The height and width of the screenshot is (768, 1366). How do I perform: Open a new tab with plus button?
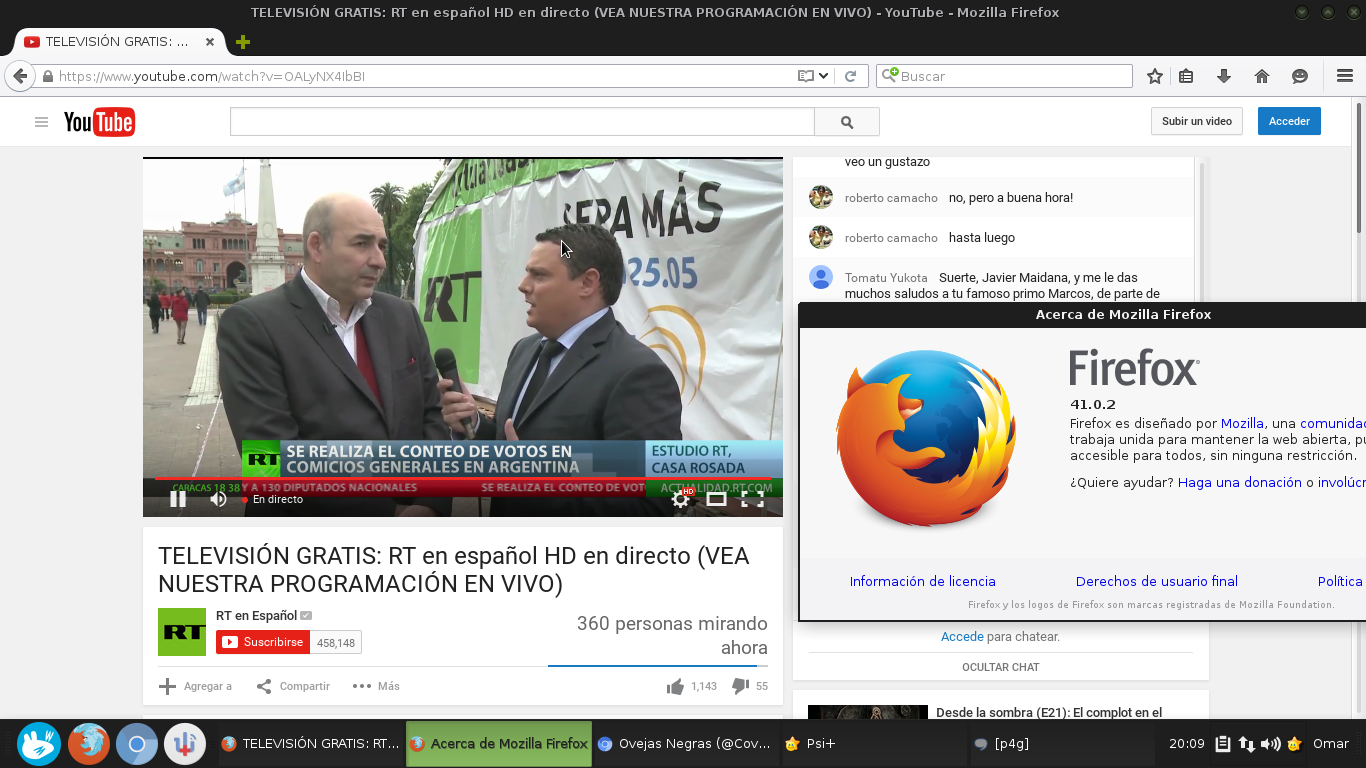pyautogui.click(x=243, y=42)
